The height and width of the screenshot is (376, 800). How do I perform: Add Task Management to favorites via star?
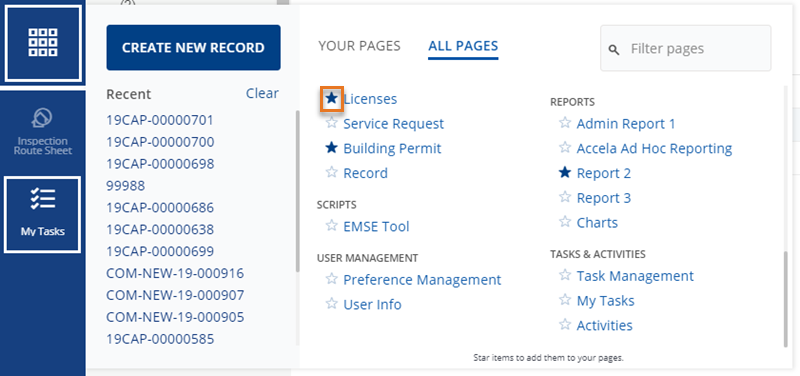(x=565, y=275)
